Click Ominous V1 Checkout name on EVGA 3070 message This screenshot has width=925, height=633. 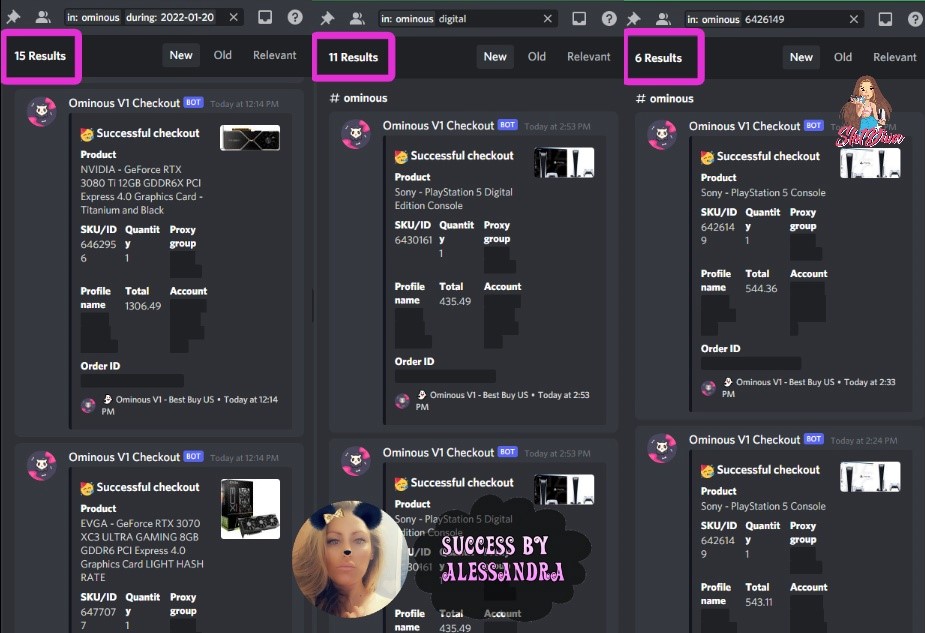[124, 457]
